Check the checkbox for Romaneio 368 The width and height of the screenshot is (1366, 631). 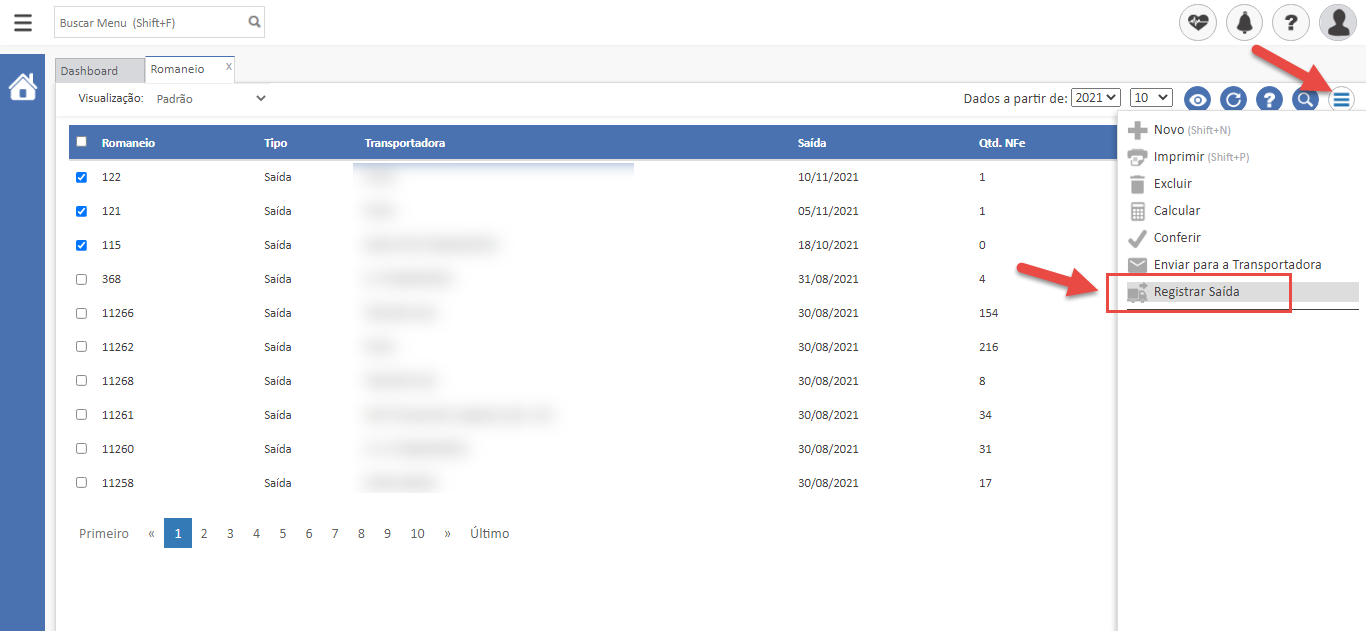[82, 279]
